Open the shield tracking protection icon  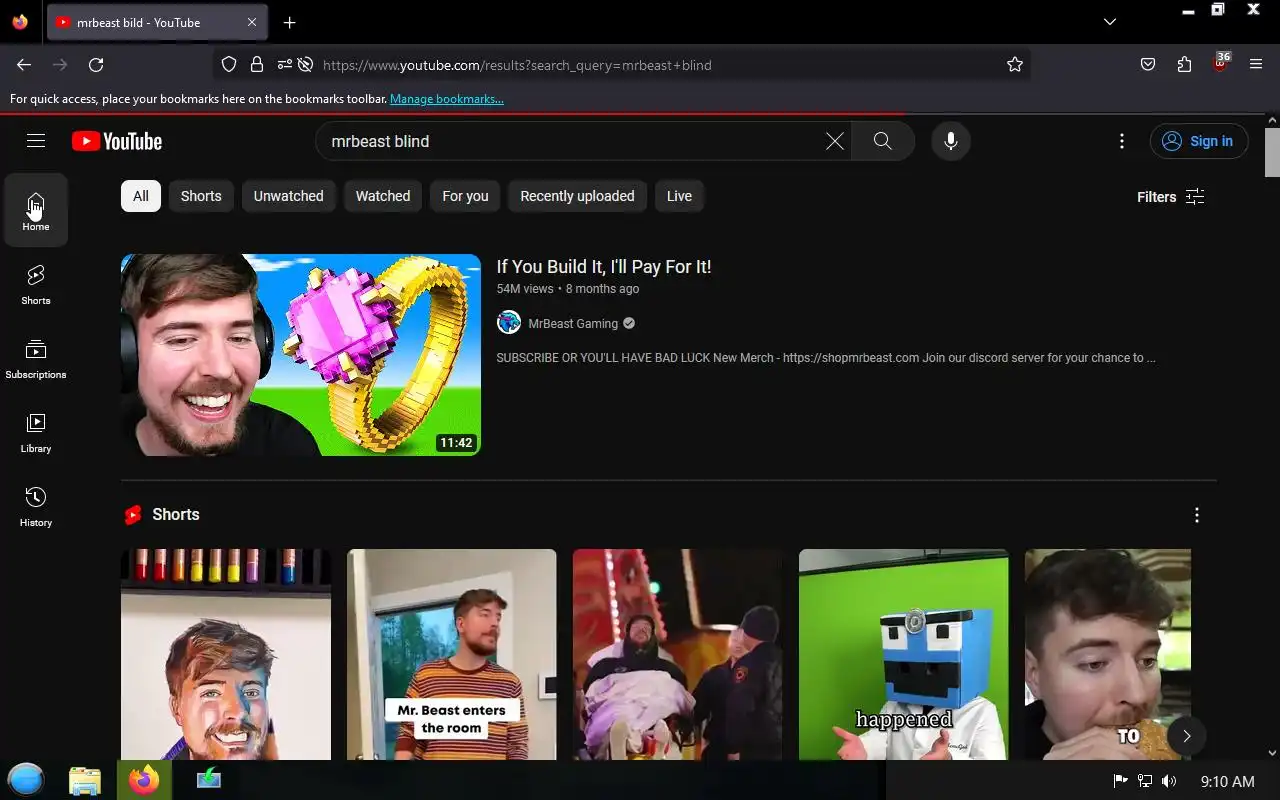(229, 65)
